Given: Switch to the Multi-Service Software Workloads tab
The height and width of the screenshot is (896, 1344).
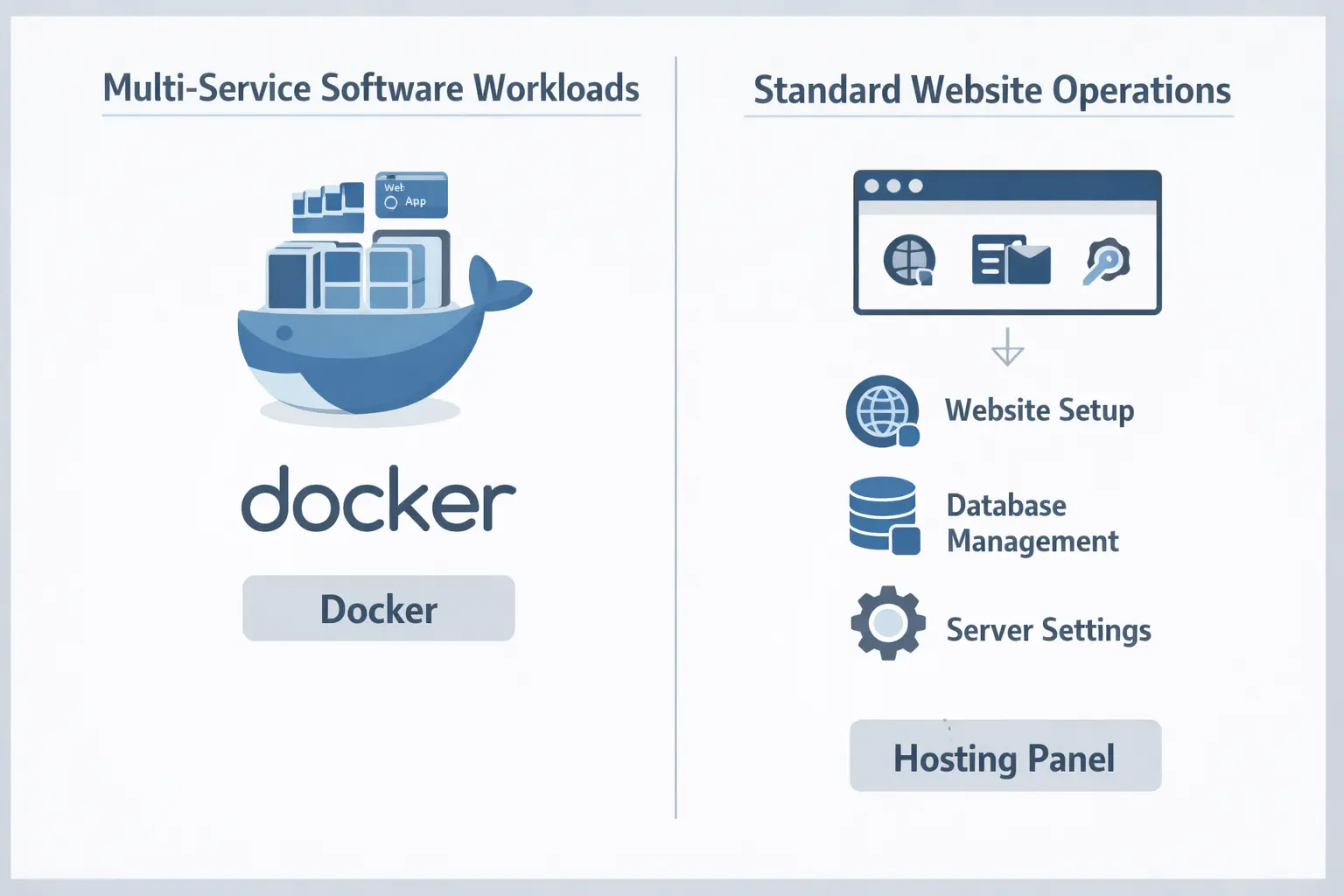Looking at the screenshot, I should click(371, 87).
